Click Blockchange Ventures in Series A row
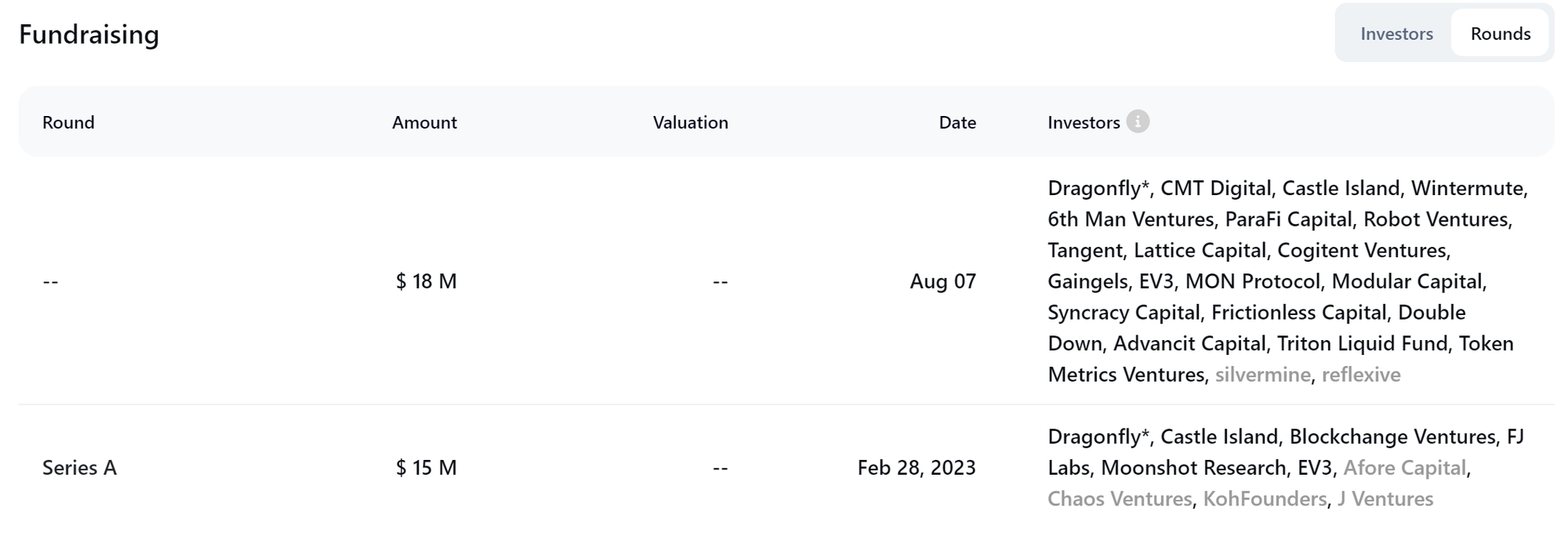The image size is (1568, 536). click(x=1392, y=436)
